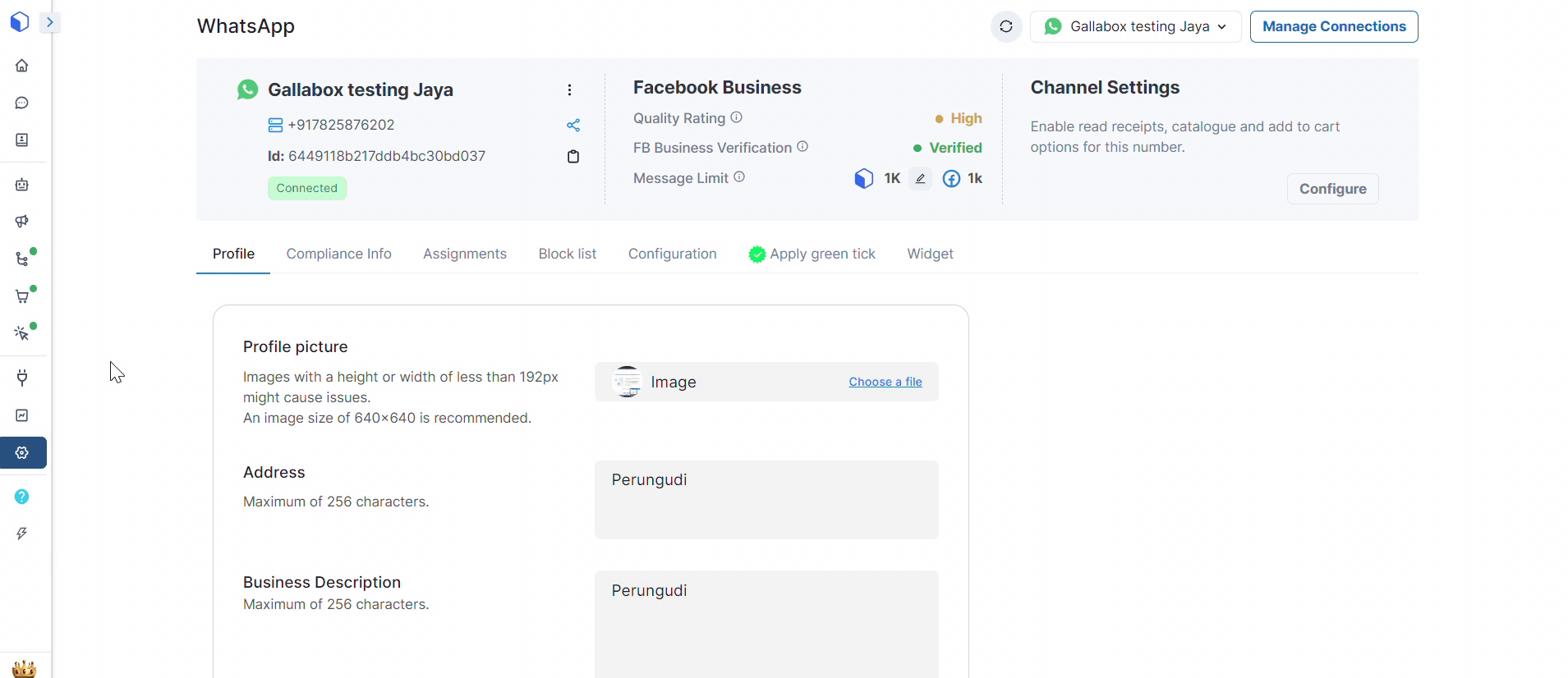Click the Choose a file link
The image size is (1568, 678).
coord(885,382)
